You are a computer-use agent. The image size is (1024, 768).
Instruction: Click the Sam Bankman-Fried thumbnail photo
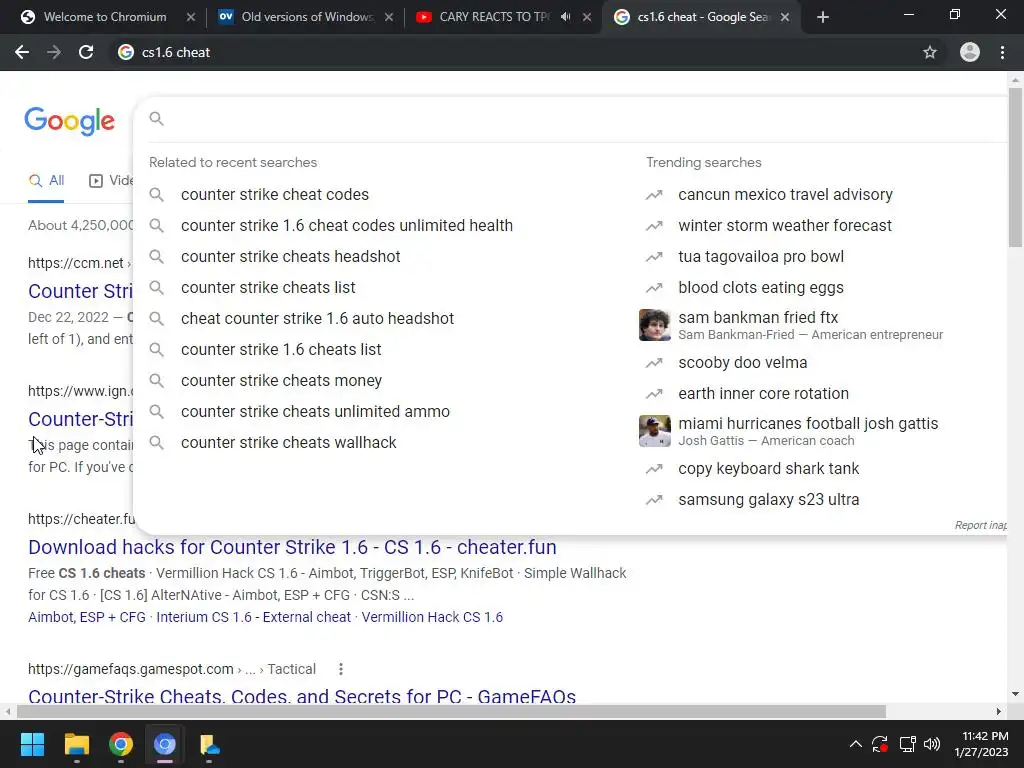[654, 325]
